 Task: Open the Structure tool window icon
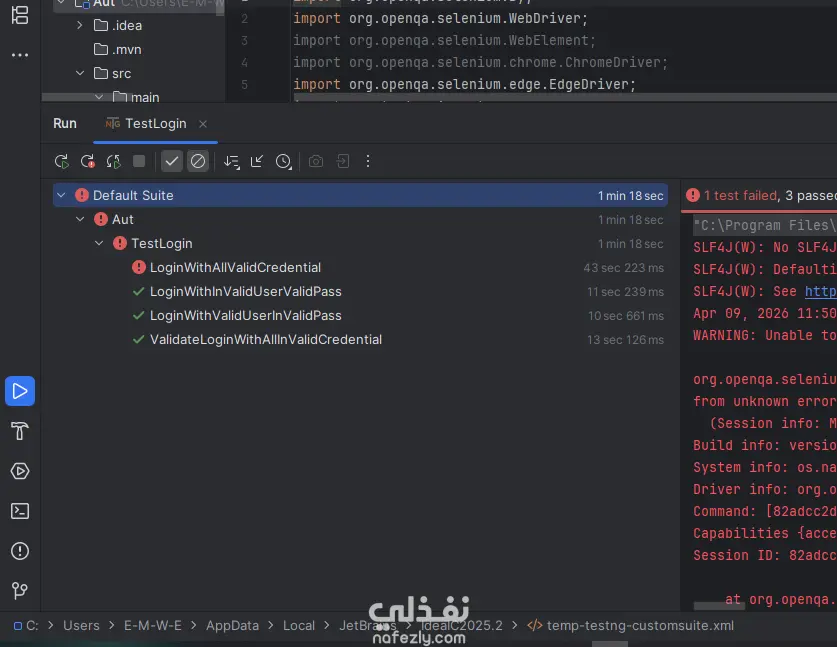click(20, 15)
